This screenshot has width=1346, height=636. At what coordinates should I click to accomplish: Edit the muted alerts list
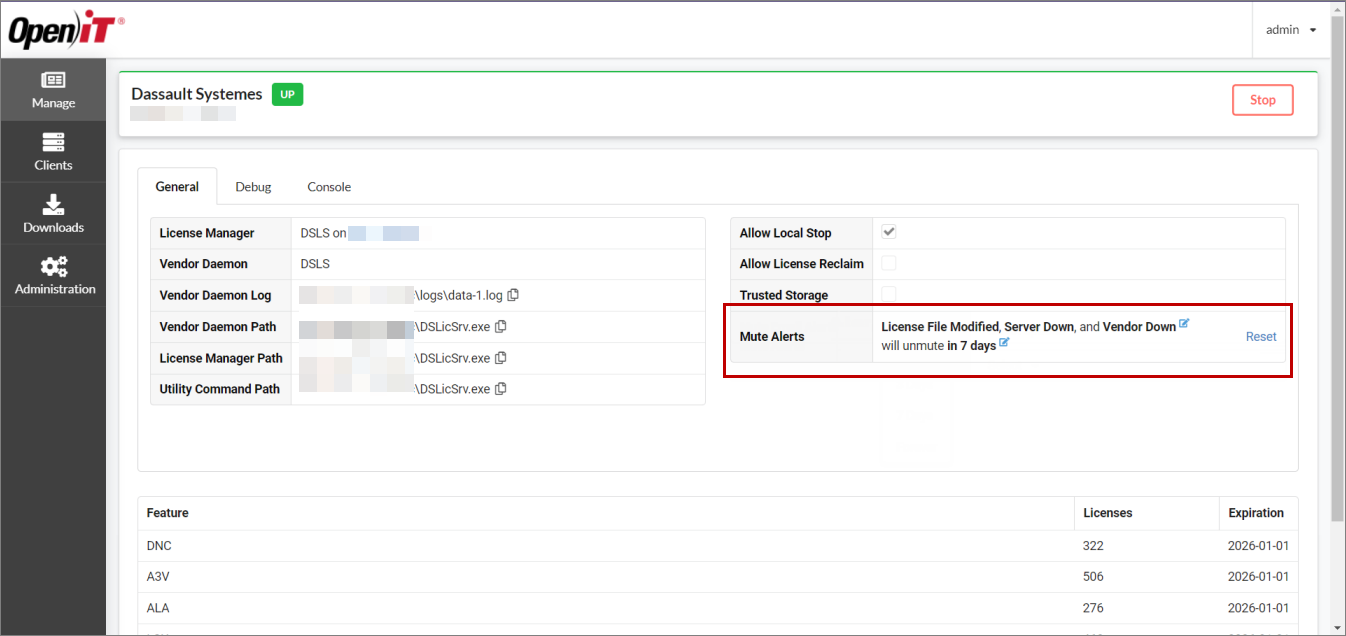click(x=1184, y=322)
